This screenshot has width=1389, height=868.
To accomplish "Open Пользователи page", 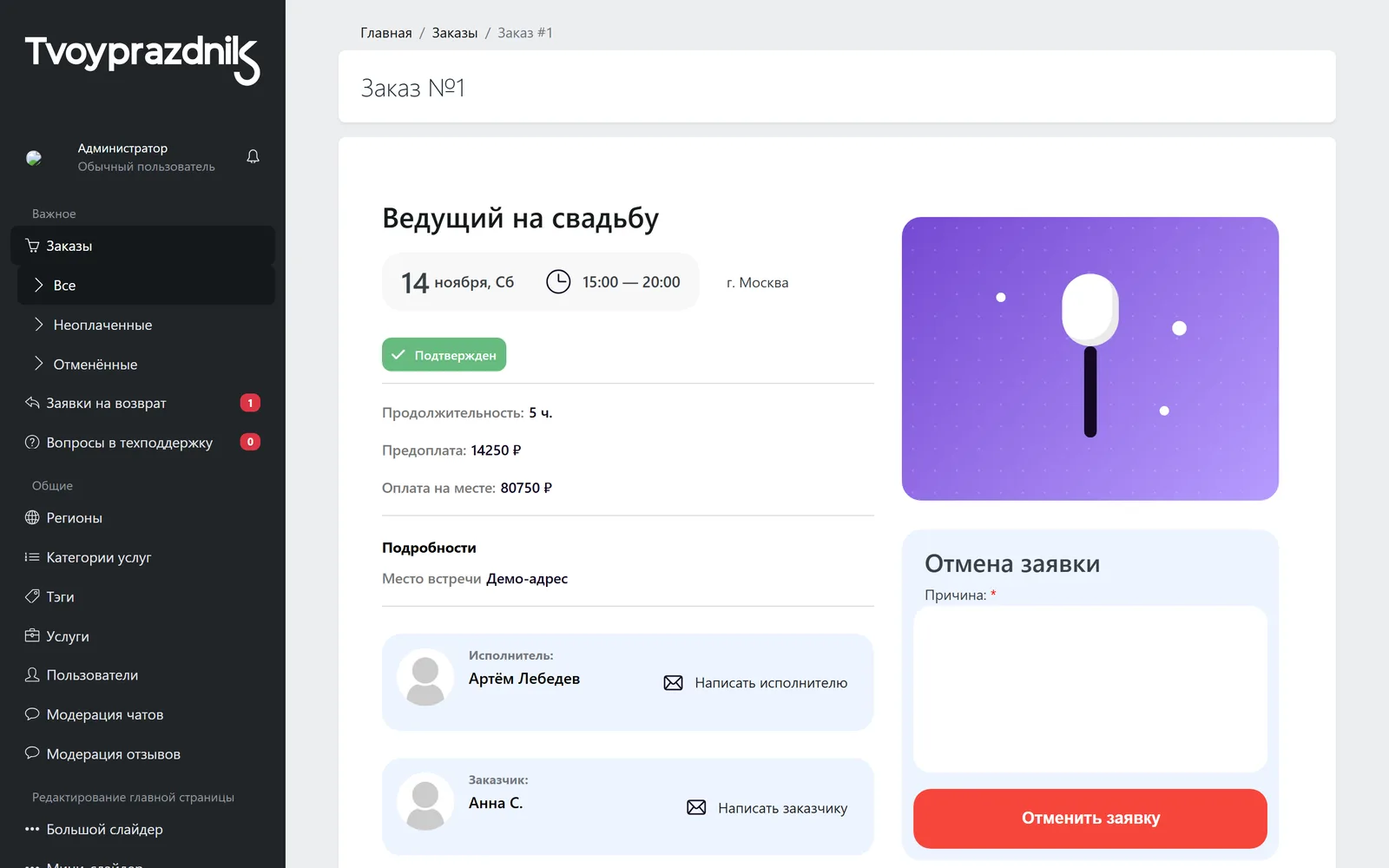I will tap(142, 674).
